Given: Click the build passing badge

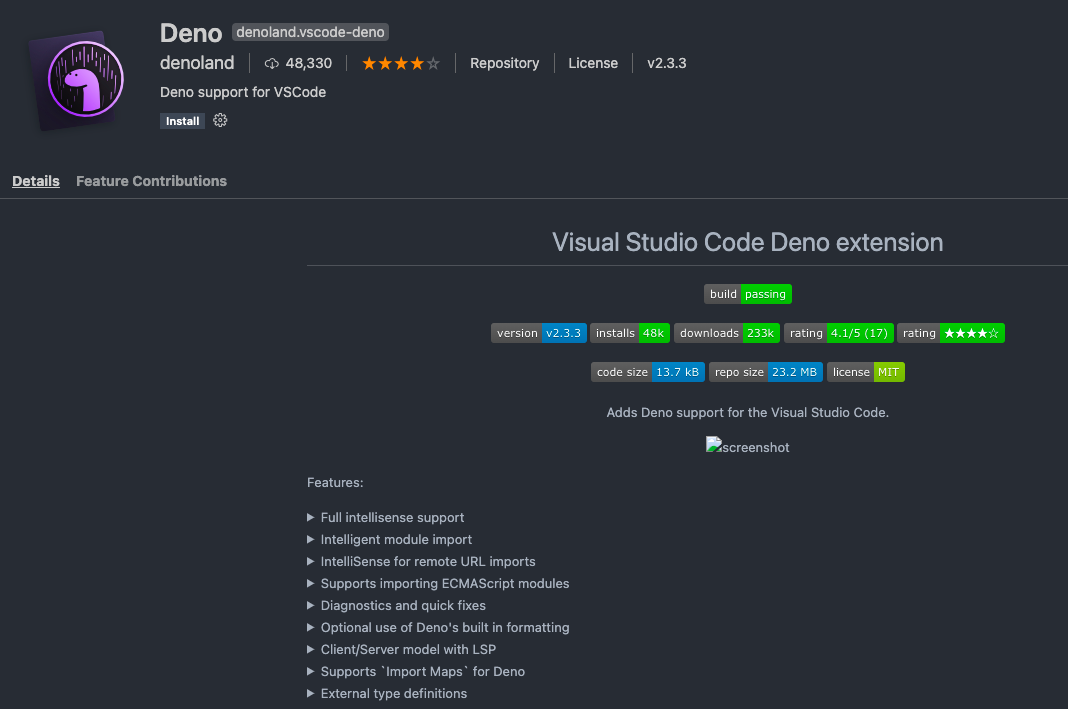Looking at the screenshot, I should [x=747, y=294].
